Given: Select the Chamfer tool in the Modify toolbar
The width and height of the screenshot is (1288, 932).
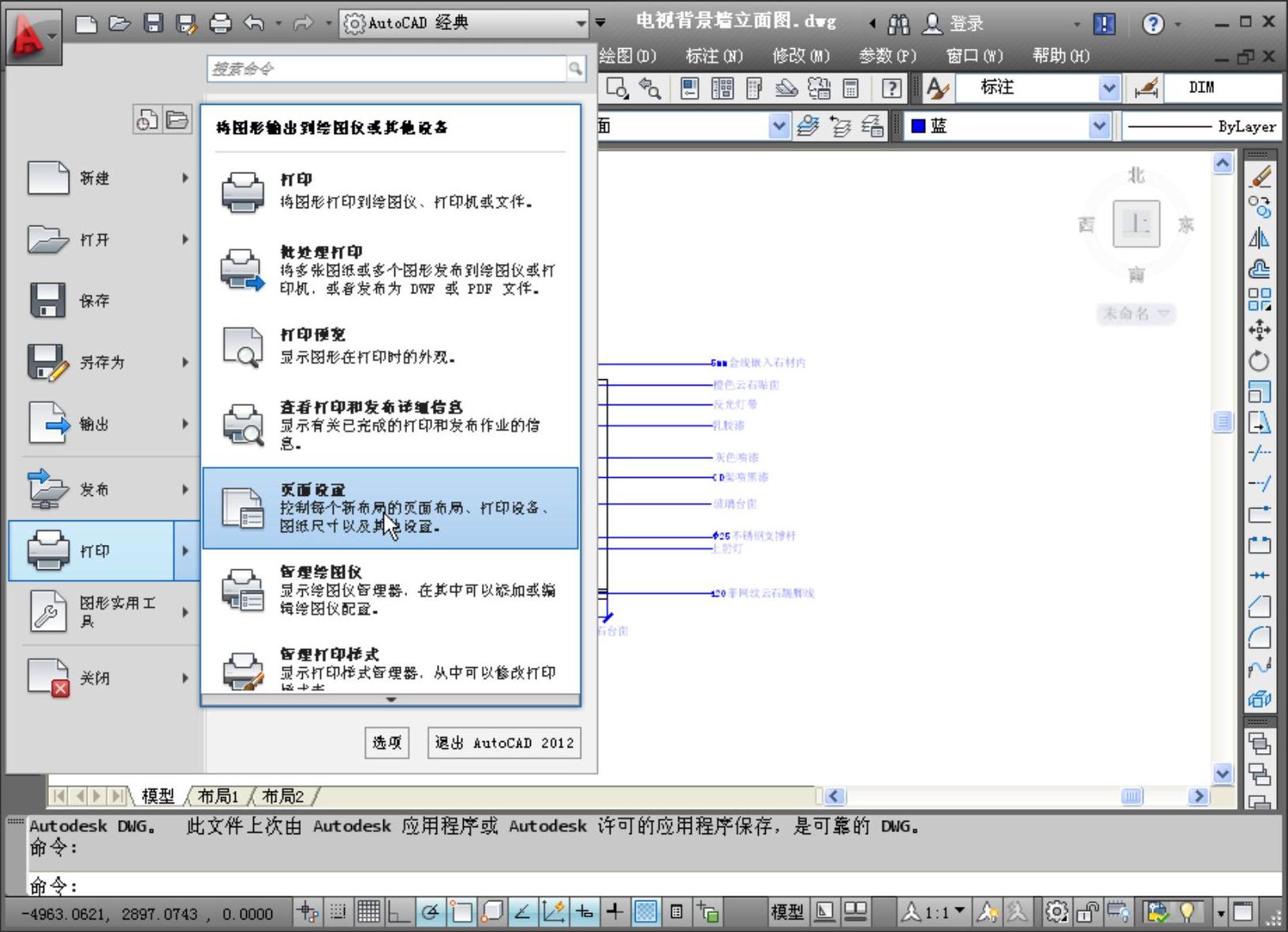Looking at the screenshot, I should [x=1260, y=606].
